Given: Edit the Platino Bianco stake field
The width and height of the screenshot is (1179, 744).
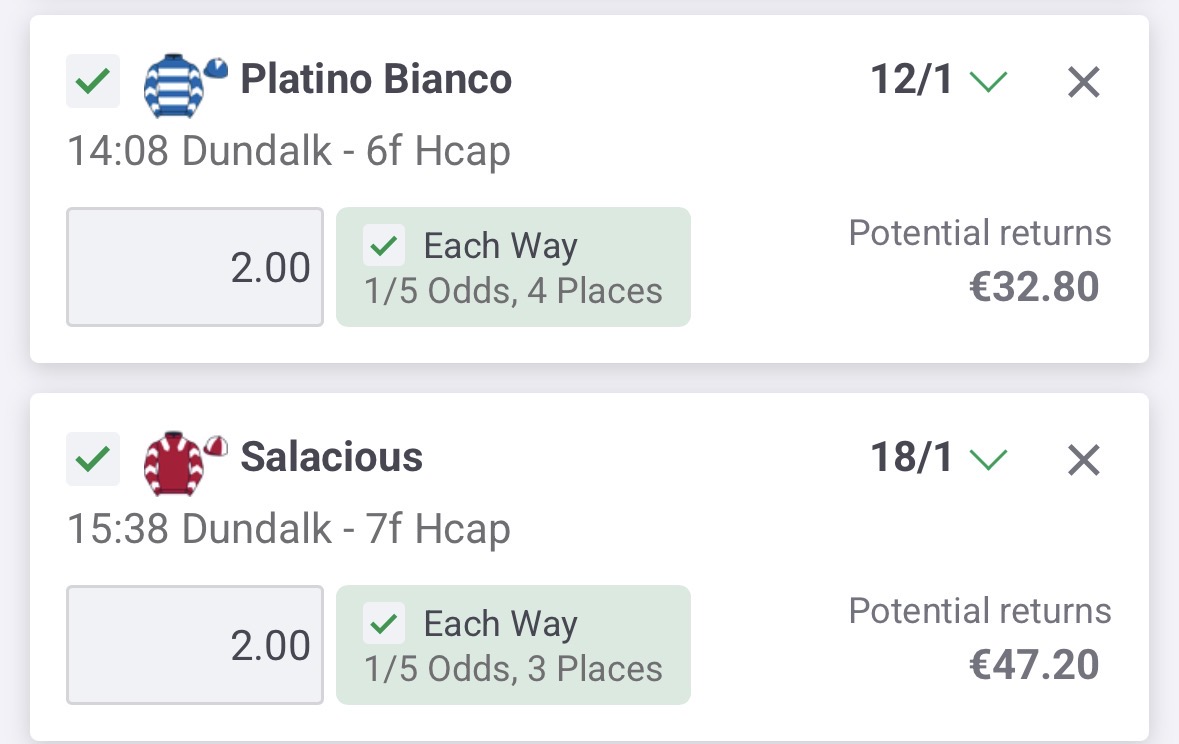Looking at the screenshot, I should (195, 267).
